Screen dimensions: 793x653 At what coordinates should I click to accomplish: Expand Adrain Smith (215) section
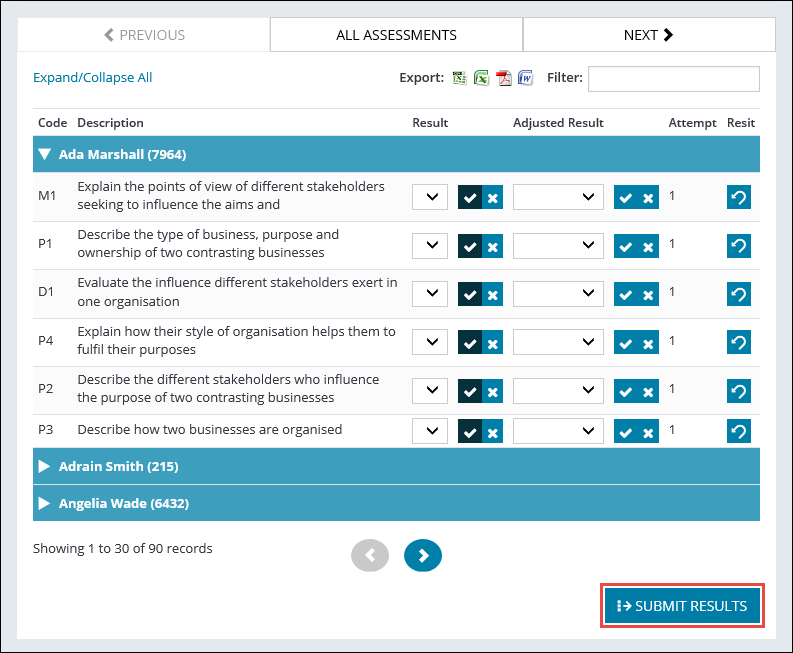(44, 467)
